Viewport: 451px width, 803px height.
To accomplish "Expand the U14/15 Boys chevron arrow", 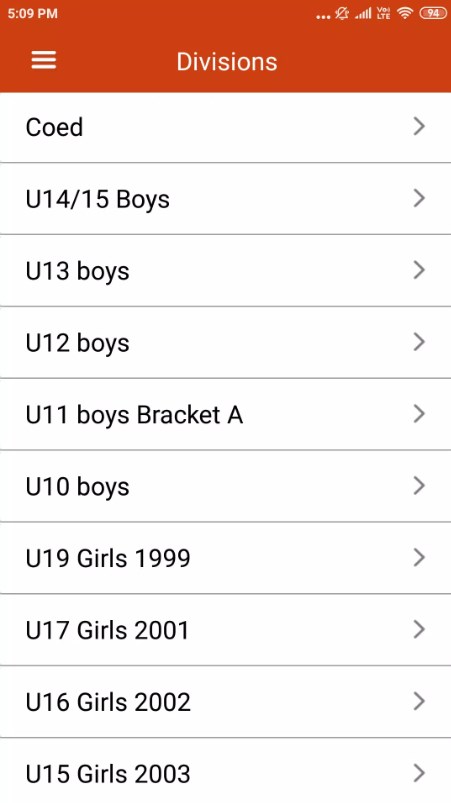I will point(419,198).
